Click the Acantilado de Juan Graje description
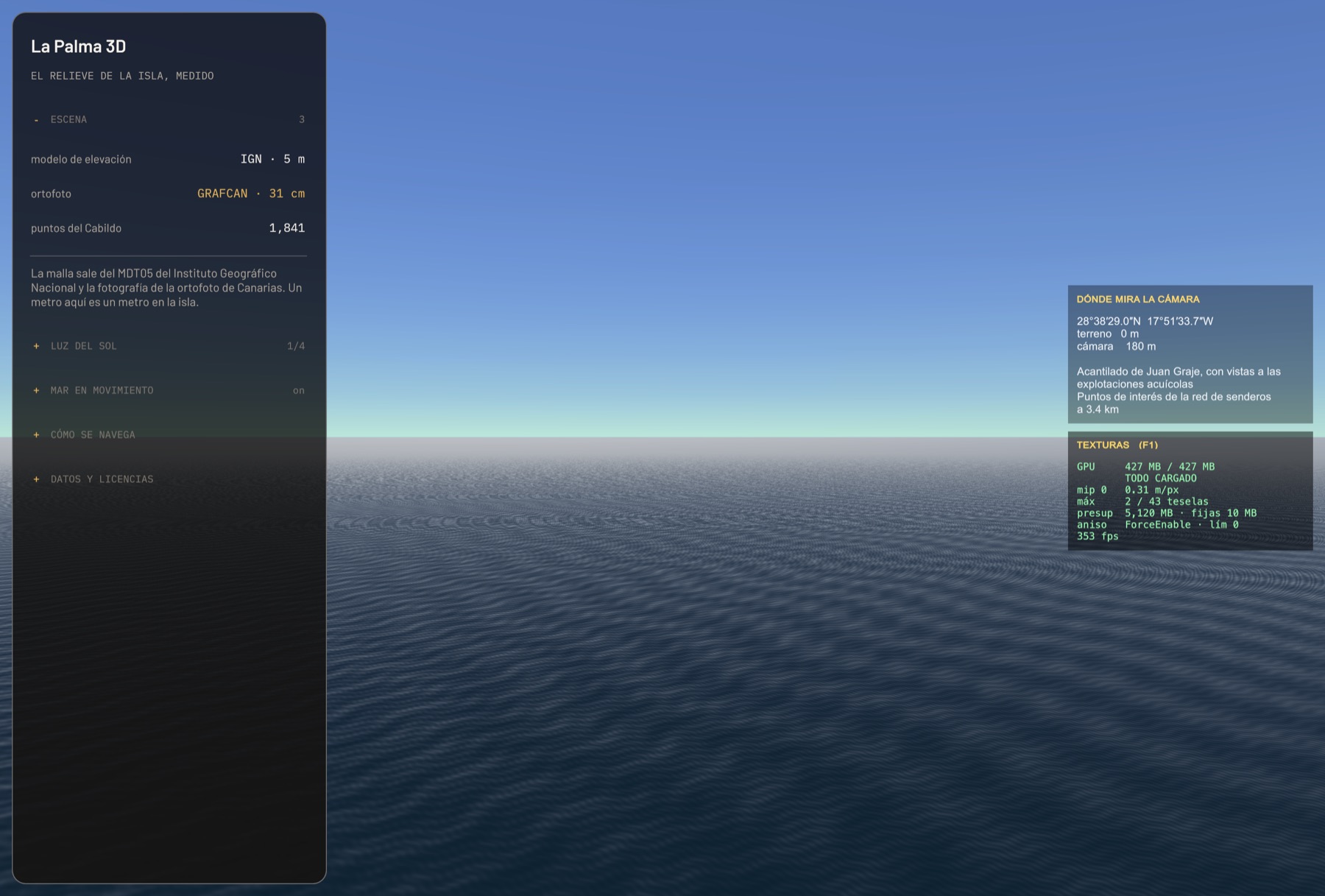This screenshot has width=1325, height=896. (x=1179, y=378)
